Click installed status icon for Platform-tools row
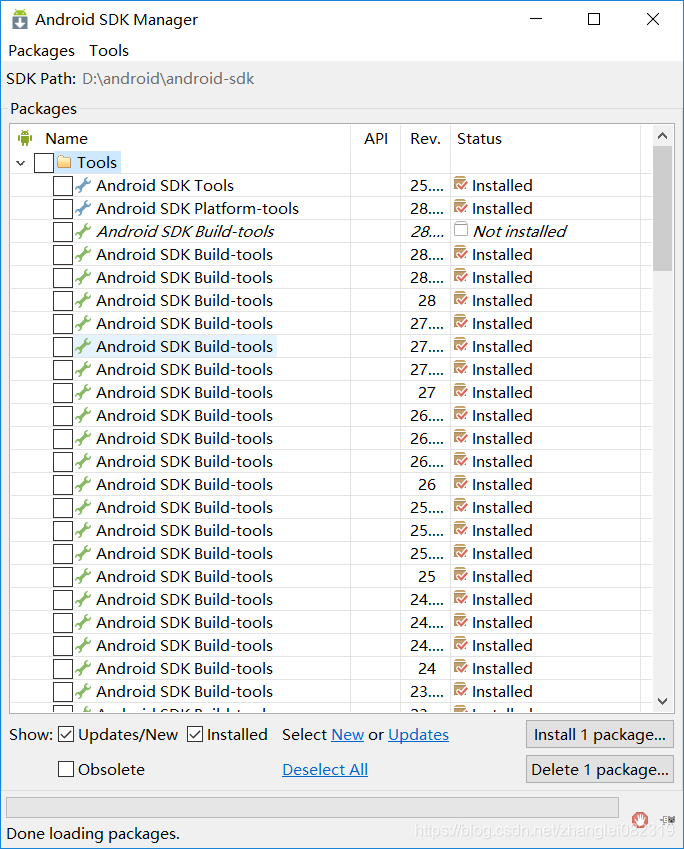684x849 pixels. (460, 207)
